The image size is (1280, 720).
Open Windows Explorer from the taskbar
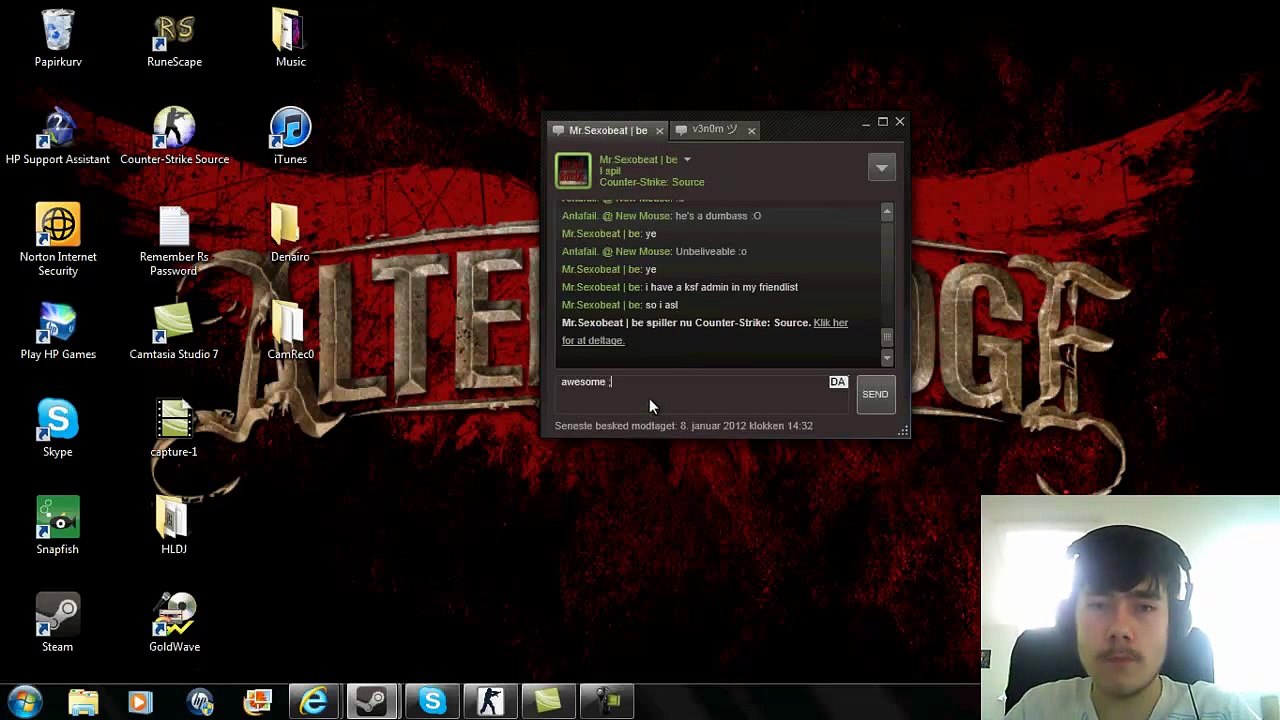pos(83,701)
